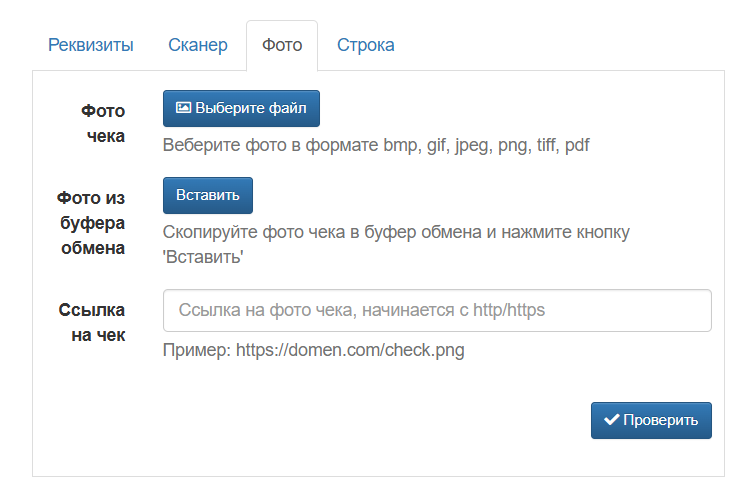The width and height of the screenshot is (740, 490).
Task: Click the supported file formats hint text
Action: pos(376,145)
